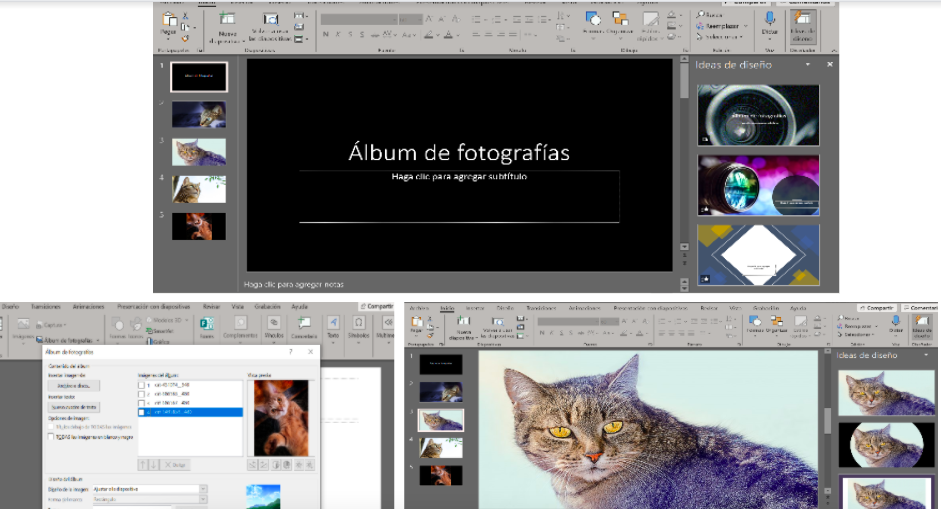Click the Archivo o disco button
The image size is (941, 509).
click(74, 385)
